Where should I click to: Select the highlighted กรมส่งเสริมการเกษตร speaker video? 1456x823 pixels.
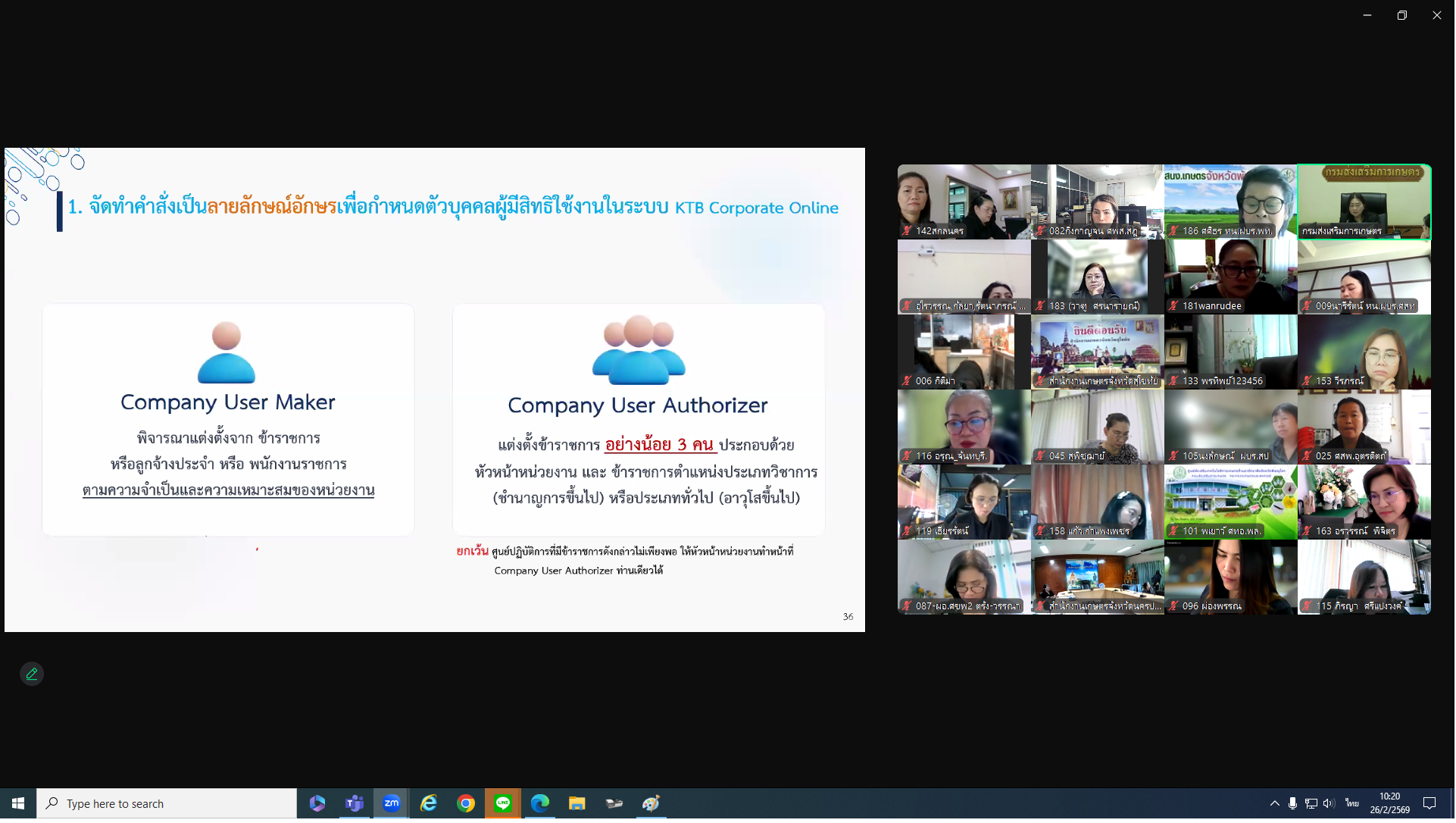(x=1364, y=202)
